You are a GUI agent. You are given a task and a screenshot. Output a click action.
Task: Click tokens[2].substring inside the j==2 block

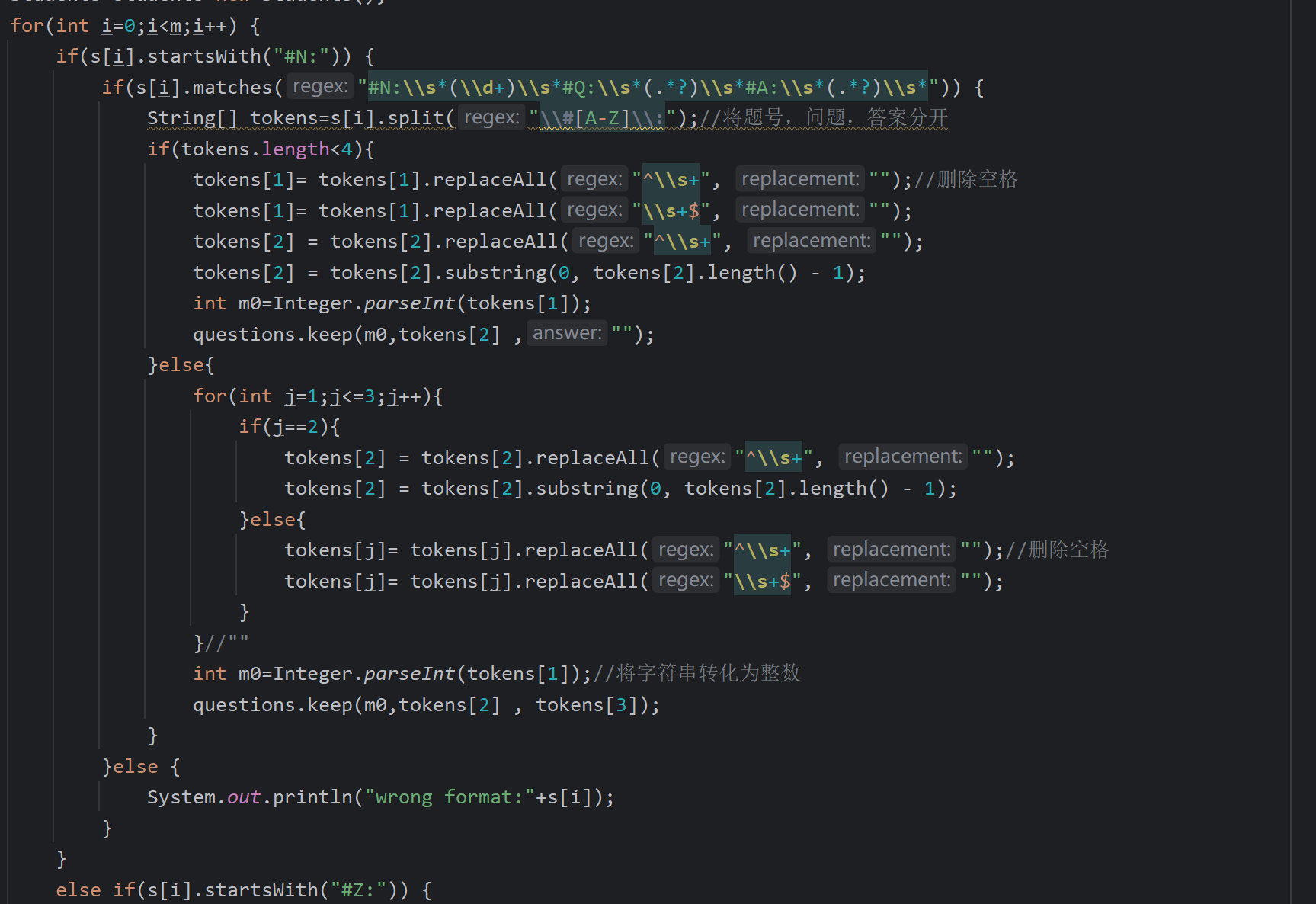click(620, 489)
